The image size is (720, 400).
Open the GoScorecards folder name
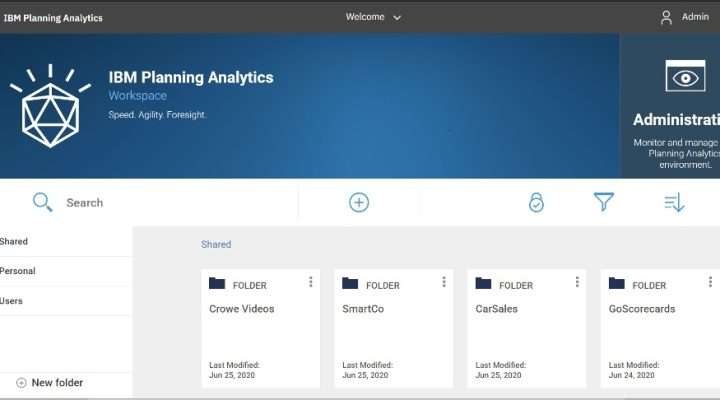(642, 309)
